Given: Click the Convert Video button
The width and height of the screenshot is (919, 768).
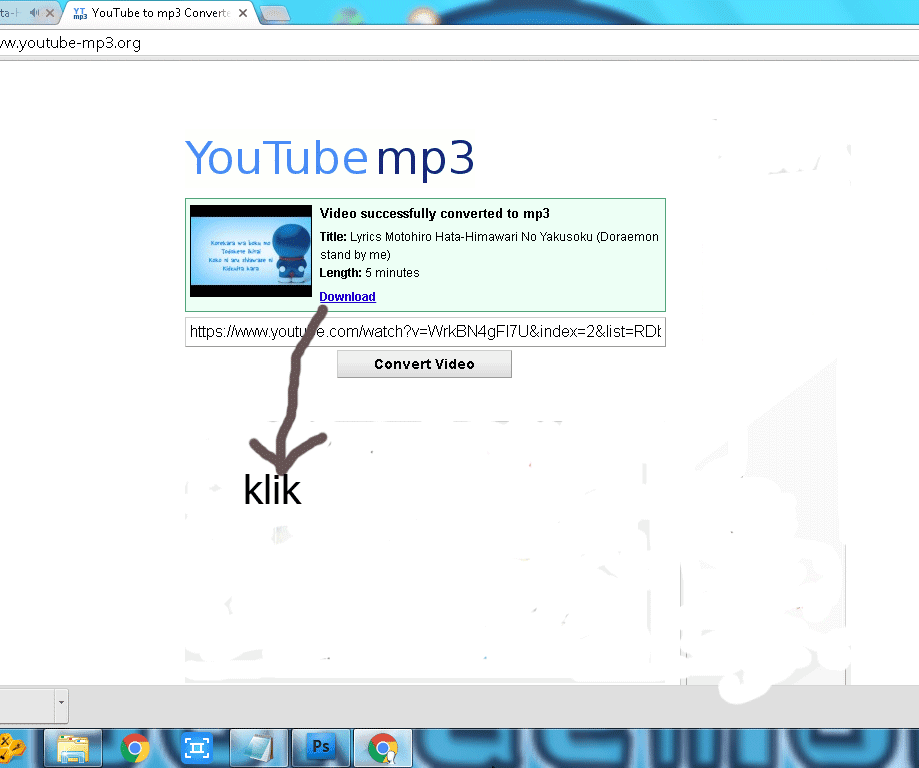Looking at the screenshot, I should pyautogui.click(x=424, y=364).
